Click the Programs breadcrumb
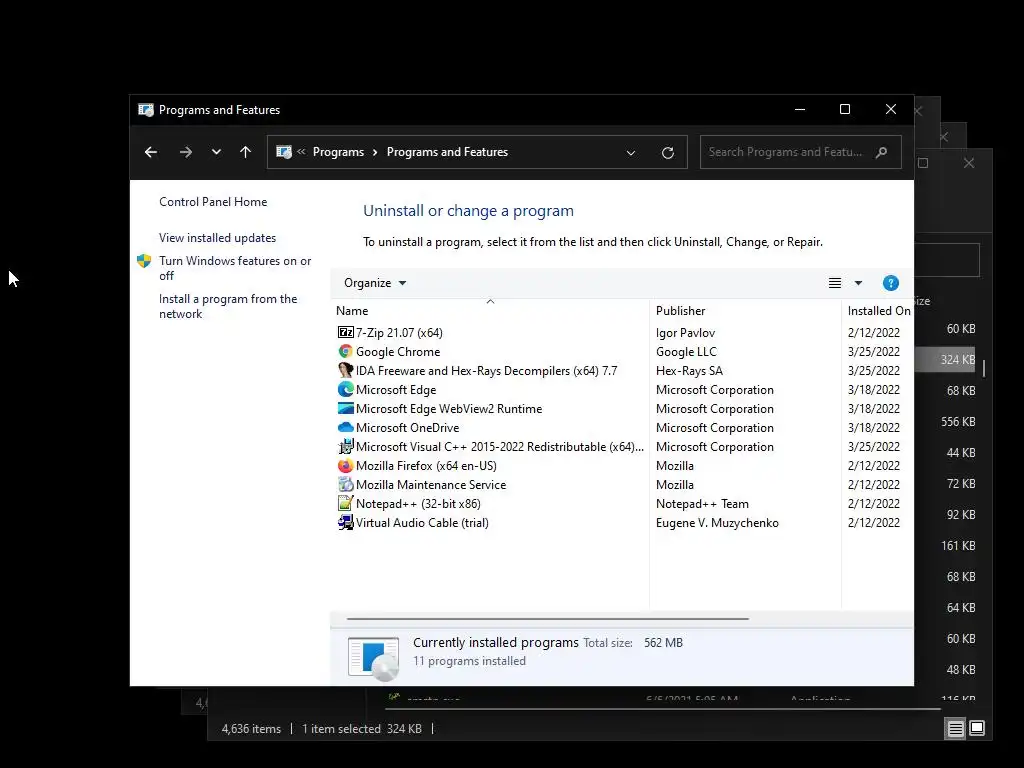The width and height of the screenshot is (1024, 768). pyautogui.click(x=338, y=152)
